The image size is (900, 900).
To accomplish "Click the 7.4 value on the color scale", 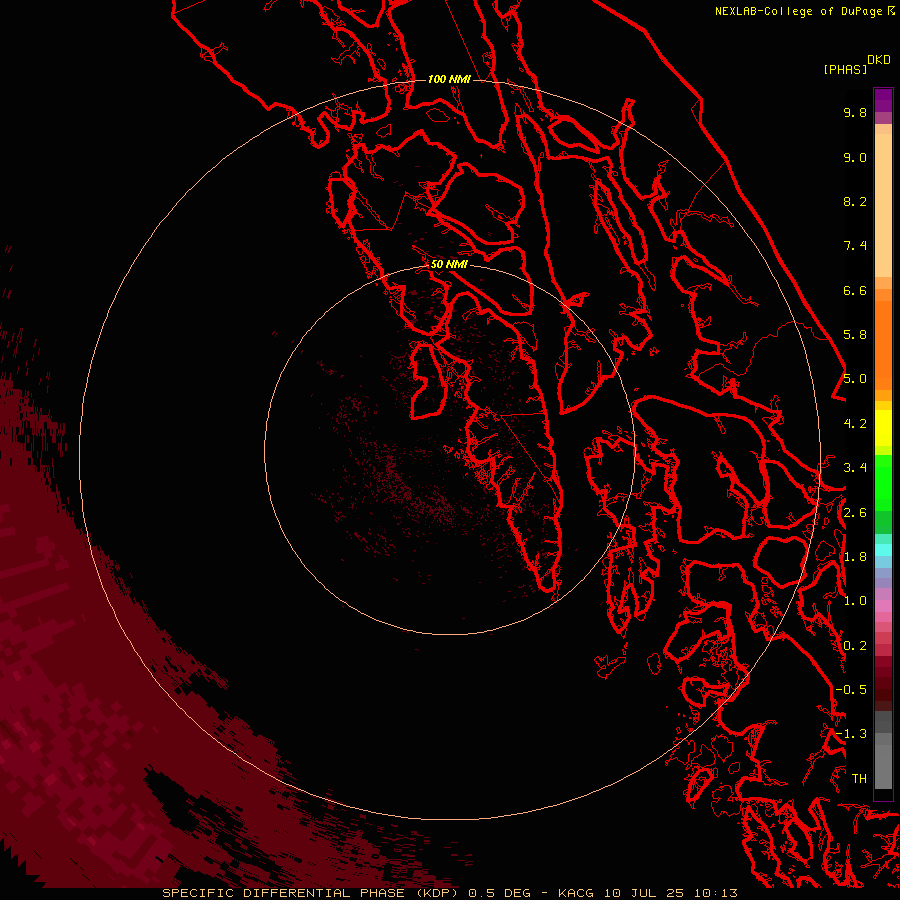I will 855,246.
